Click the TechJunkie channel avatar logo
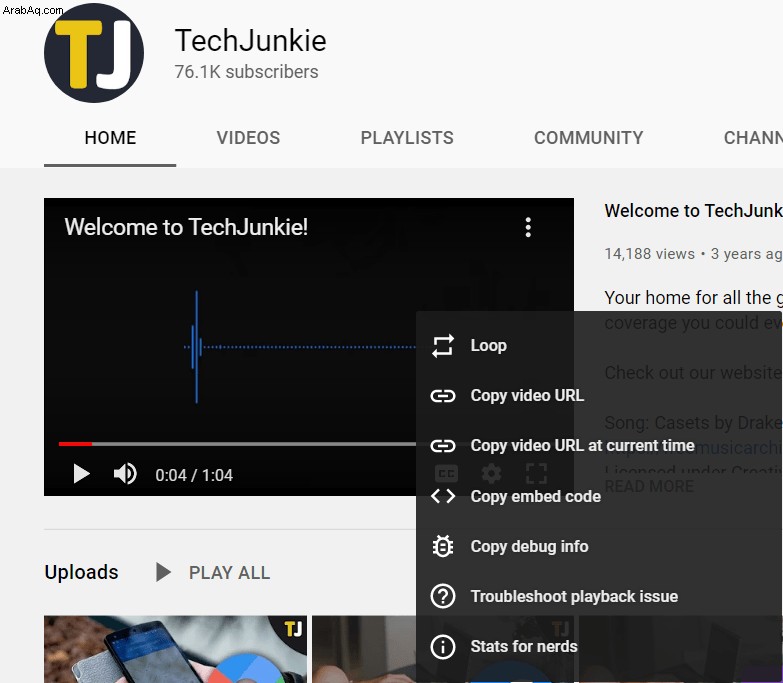 (x=94, y=53)
